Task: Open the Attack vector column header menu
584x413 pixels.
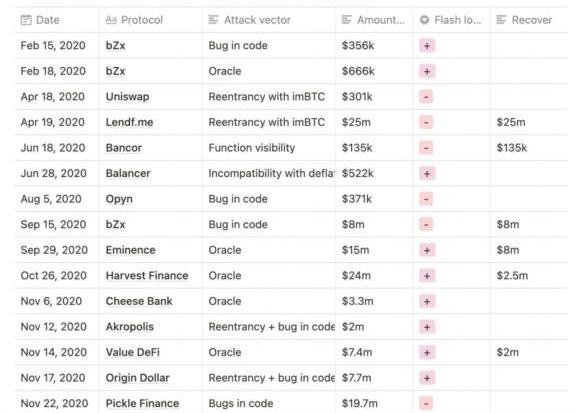Action: pyautogui.click(x=269, y=20)
